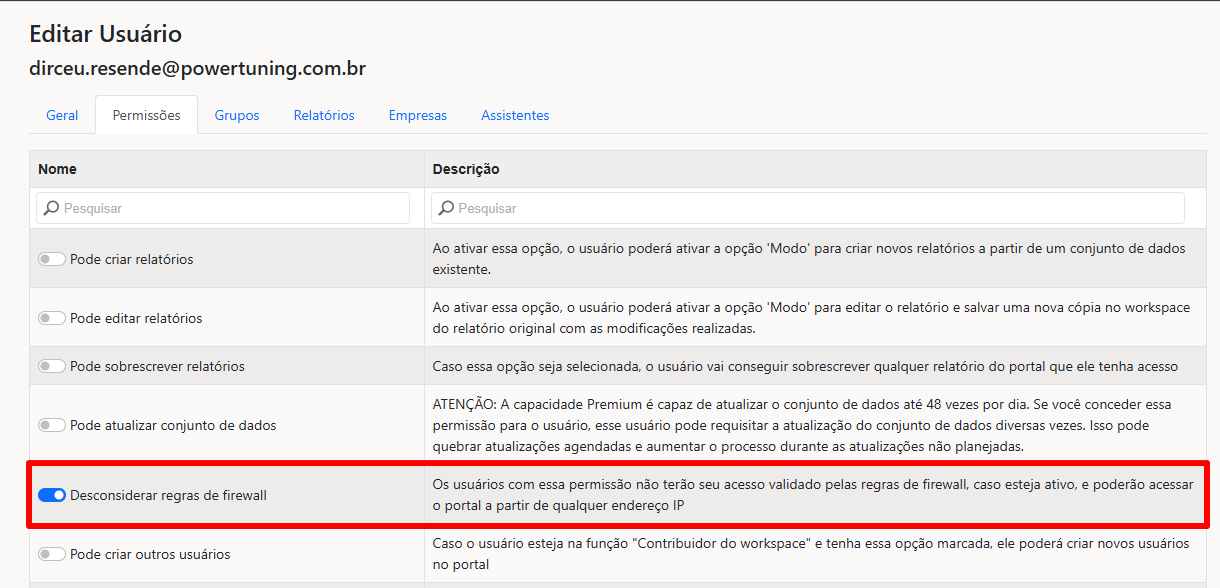
Task: Click the firewall permission description text
Action: click(812, 495)
